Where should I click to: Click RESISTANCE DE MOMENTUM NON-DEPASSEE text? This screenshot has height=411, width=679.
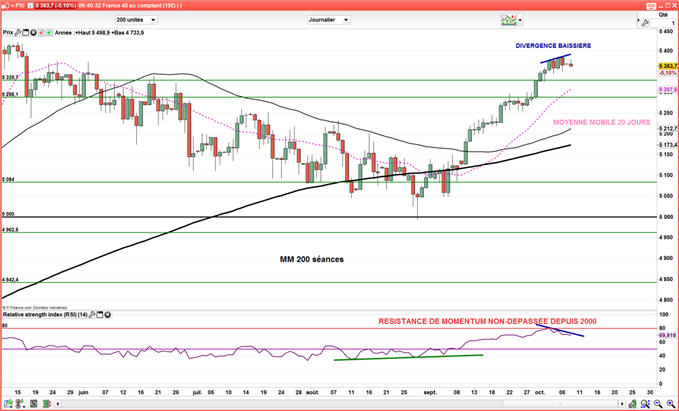point(487,321)
